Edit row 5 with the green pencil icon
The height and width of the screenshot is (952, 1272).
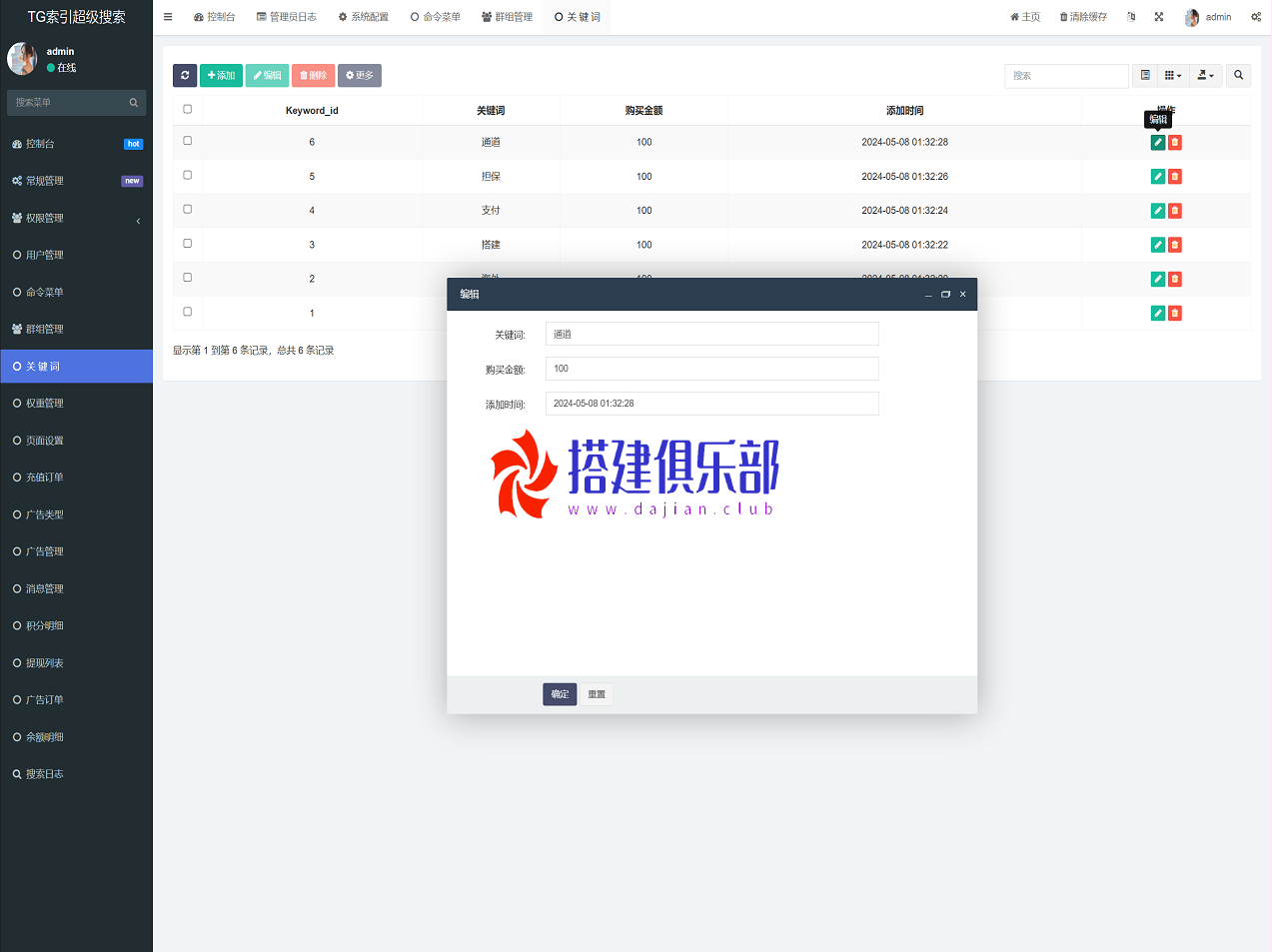pos(1158,177)
